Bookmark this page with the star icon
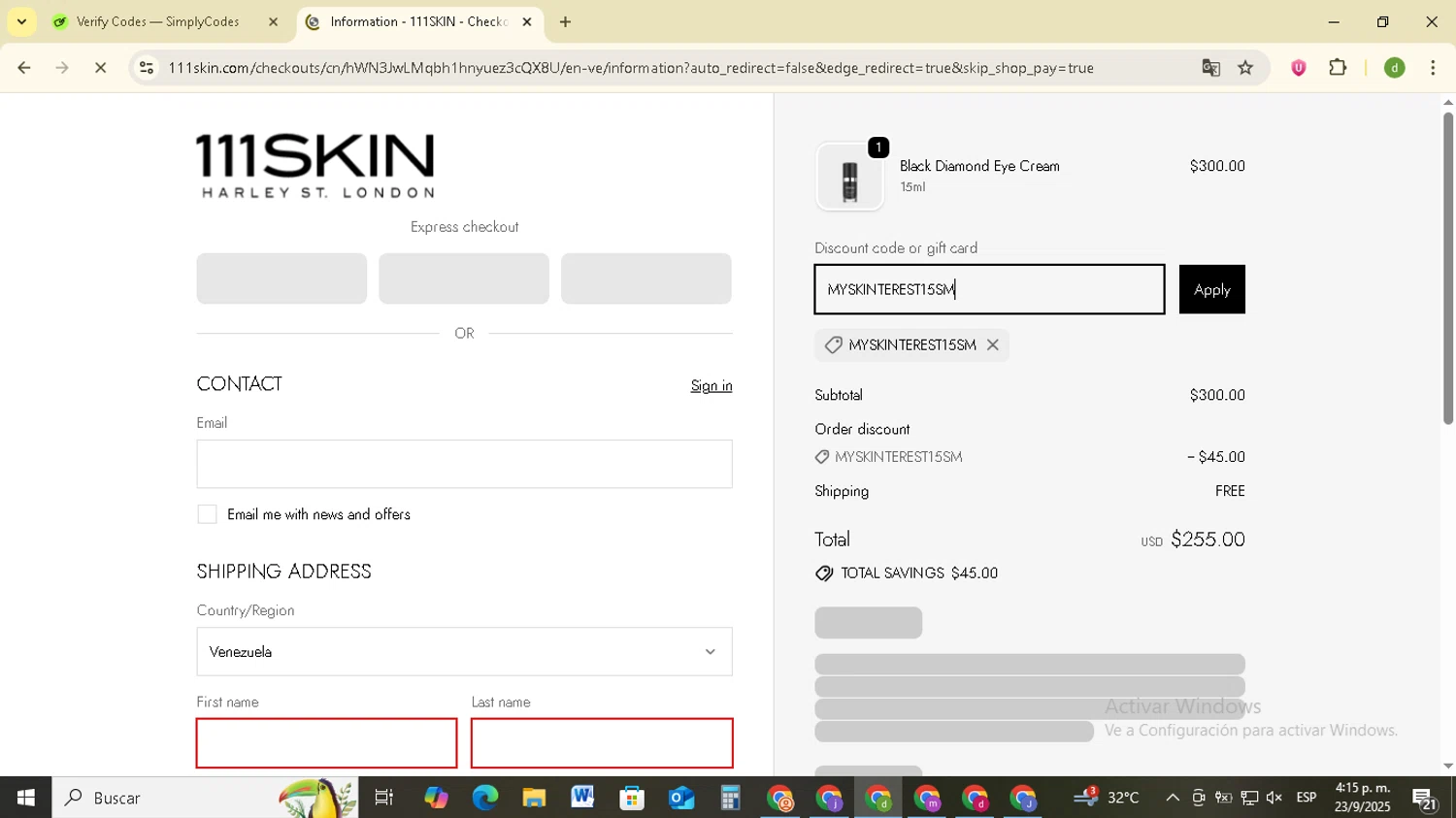Screen dimensions: 1456x818 [1245, 68]
